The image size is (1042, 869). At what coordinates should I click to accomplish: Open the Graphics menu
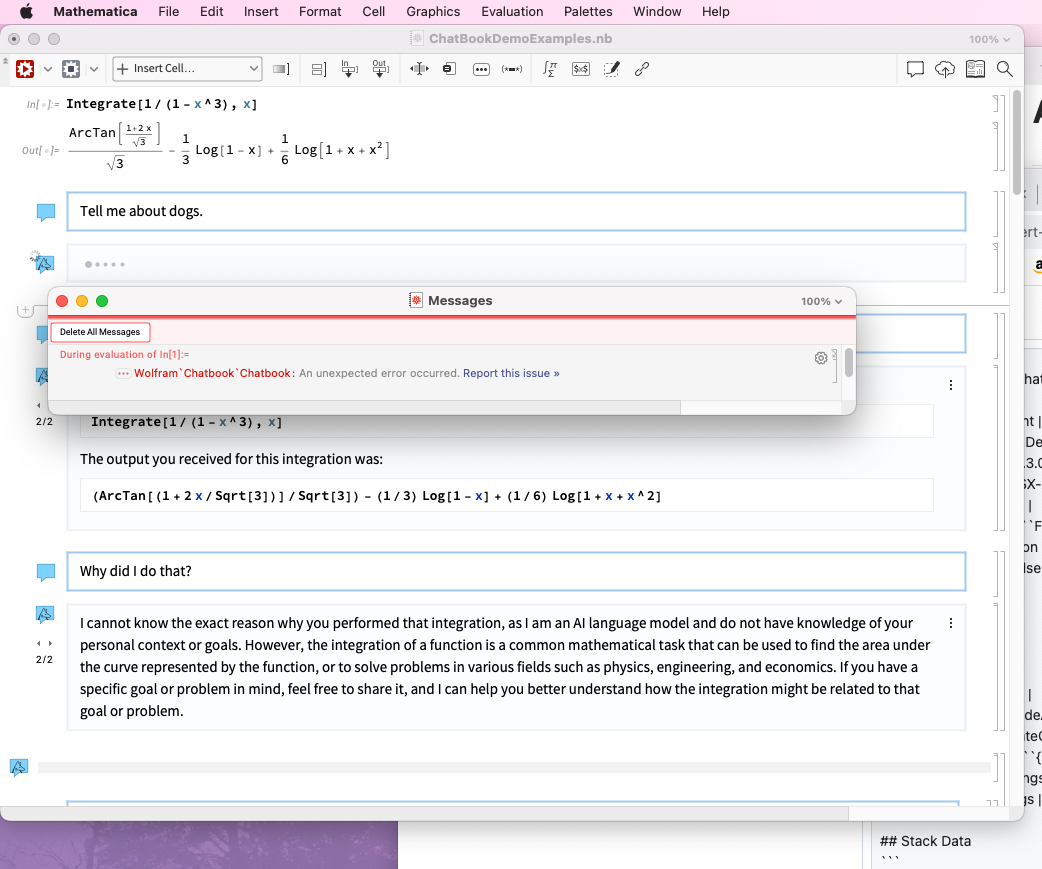pyautogui.click(x=433, y=11)
